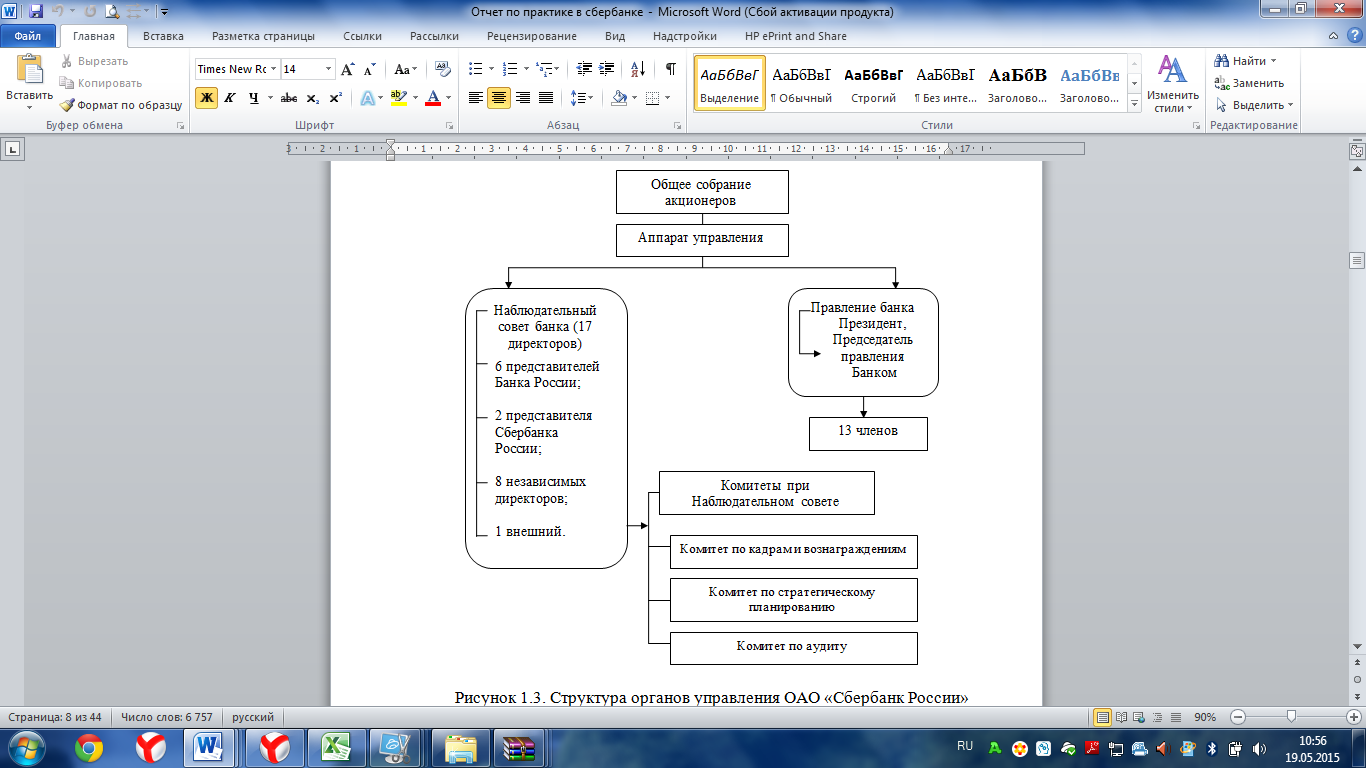Image resolution: width=1366 pixels, height=768 pixels.
Task: Open the font size 14 dropdown
Action: [x=329, y=69]
